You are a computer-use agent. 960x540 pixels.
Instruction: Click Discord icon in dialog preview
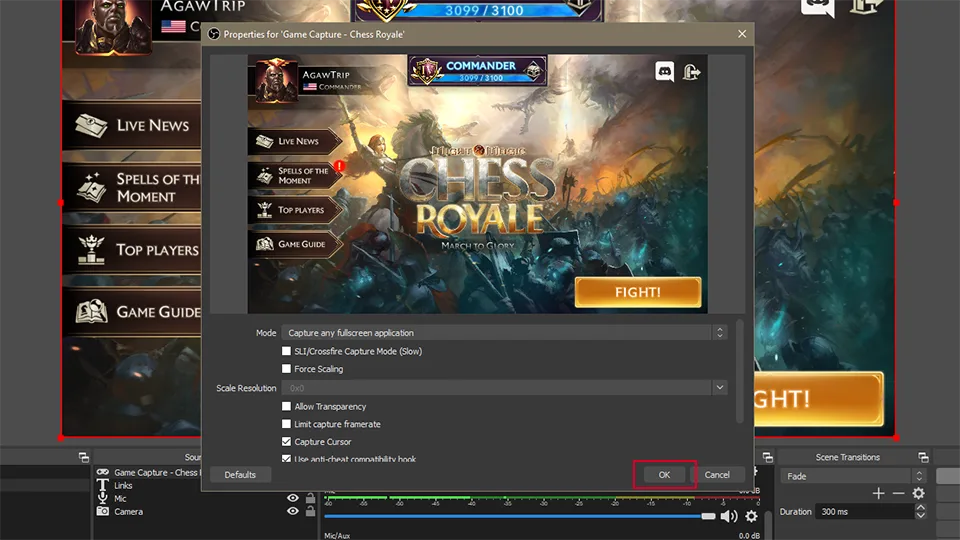tap(664, 72)
